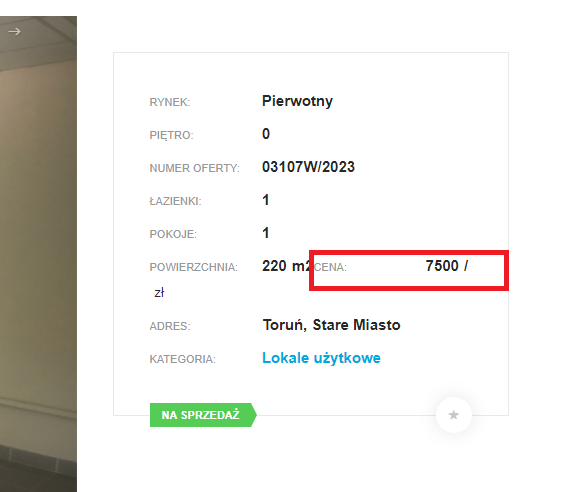Screen dimensions: 572x492
Task: Click the CENA price value 7500
Action: [442, 266]
